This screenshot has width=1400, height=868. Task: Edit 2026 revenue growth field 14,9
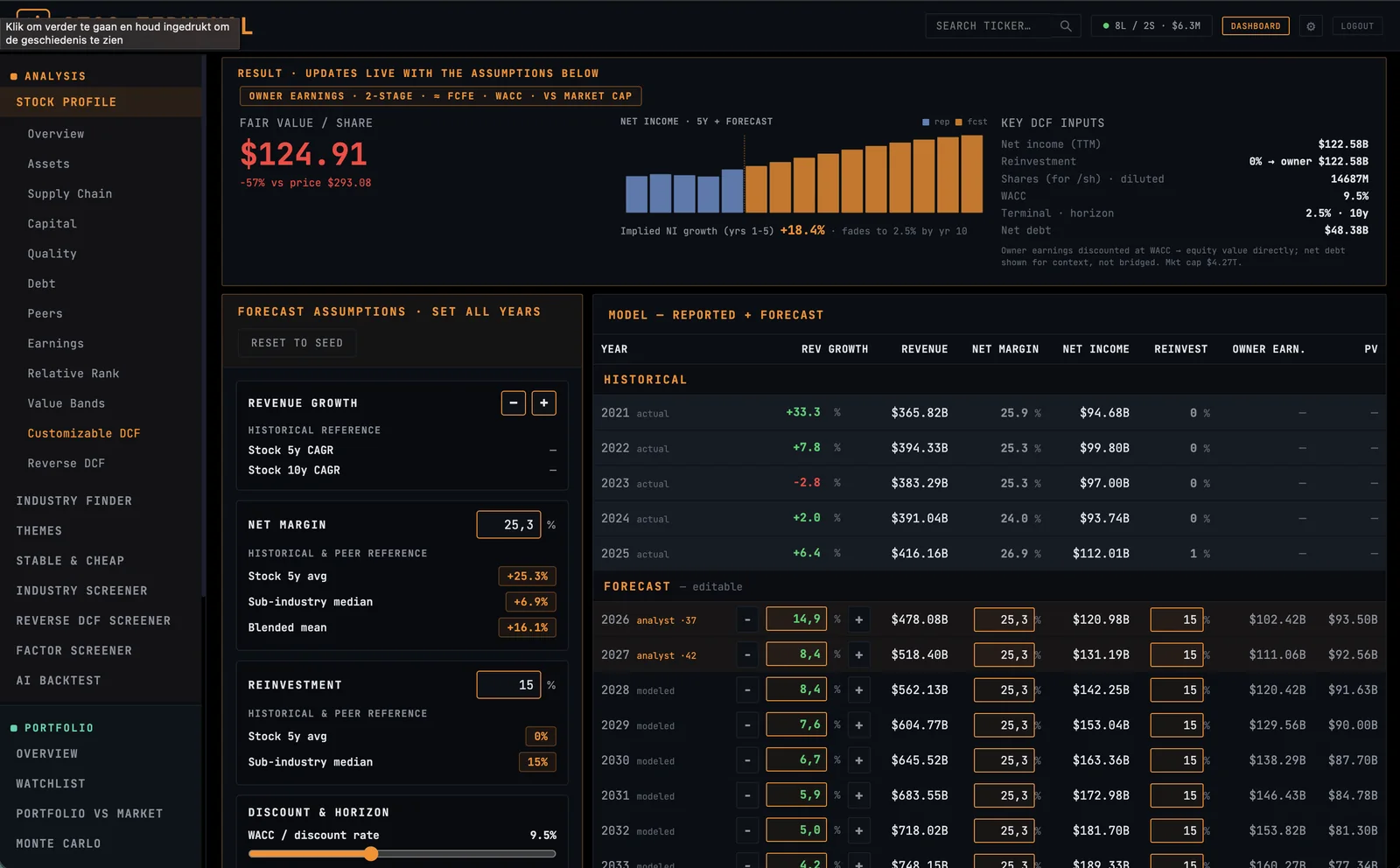click(796, 619)
